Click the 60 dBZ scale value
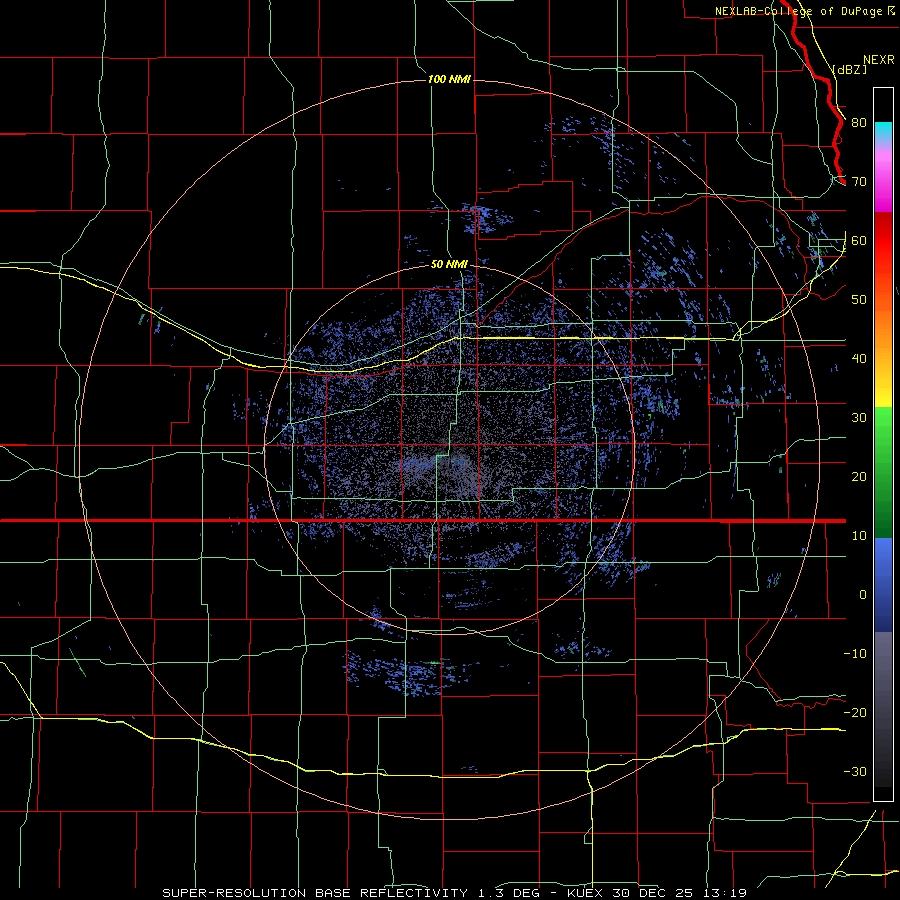Screen dimensions: 900x900 point(859,241)
